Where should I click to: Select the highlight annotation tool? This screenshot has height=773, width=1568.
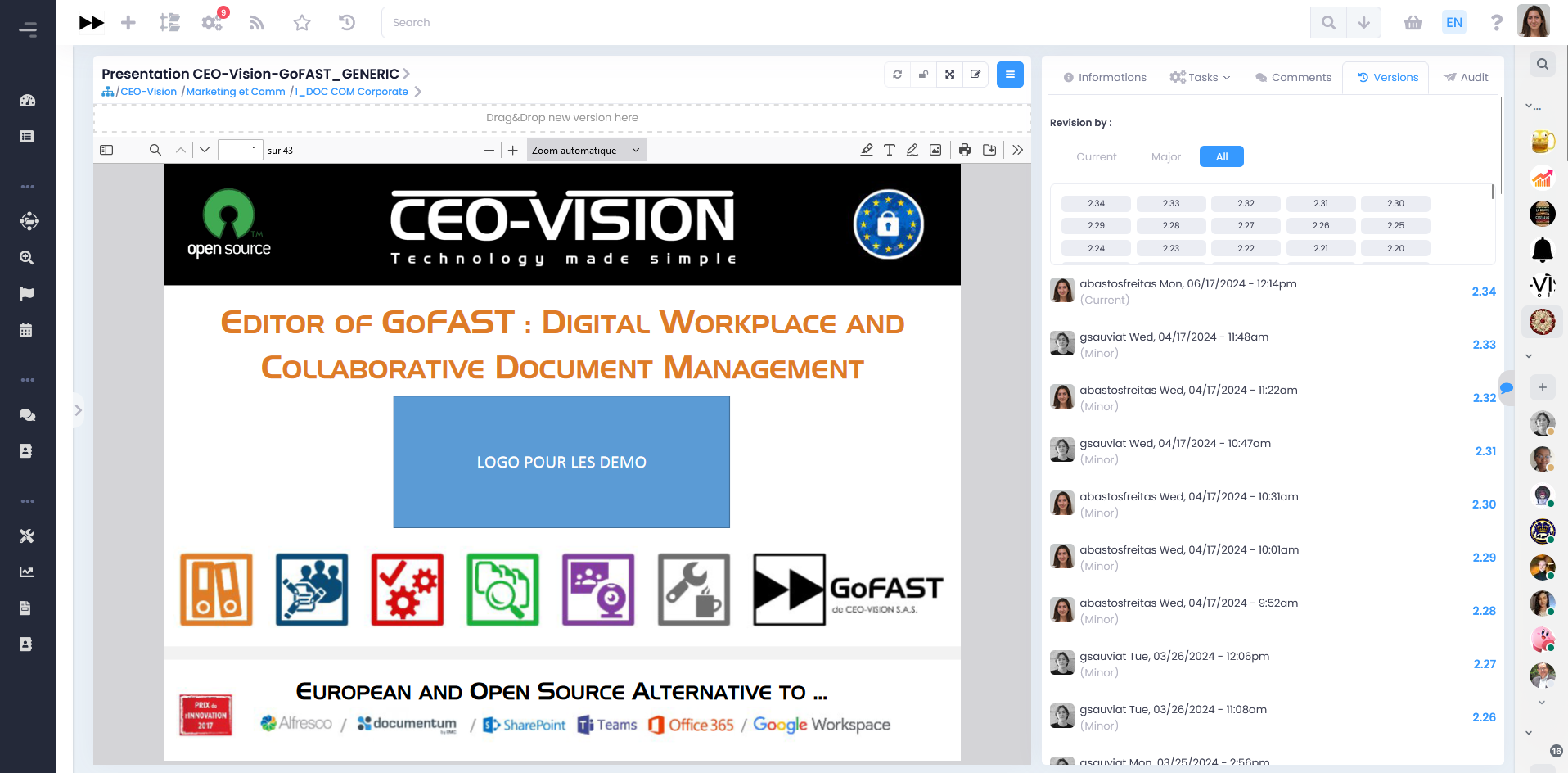[867, 150]
